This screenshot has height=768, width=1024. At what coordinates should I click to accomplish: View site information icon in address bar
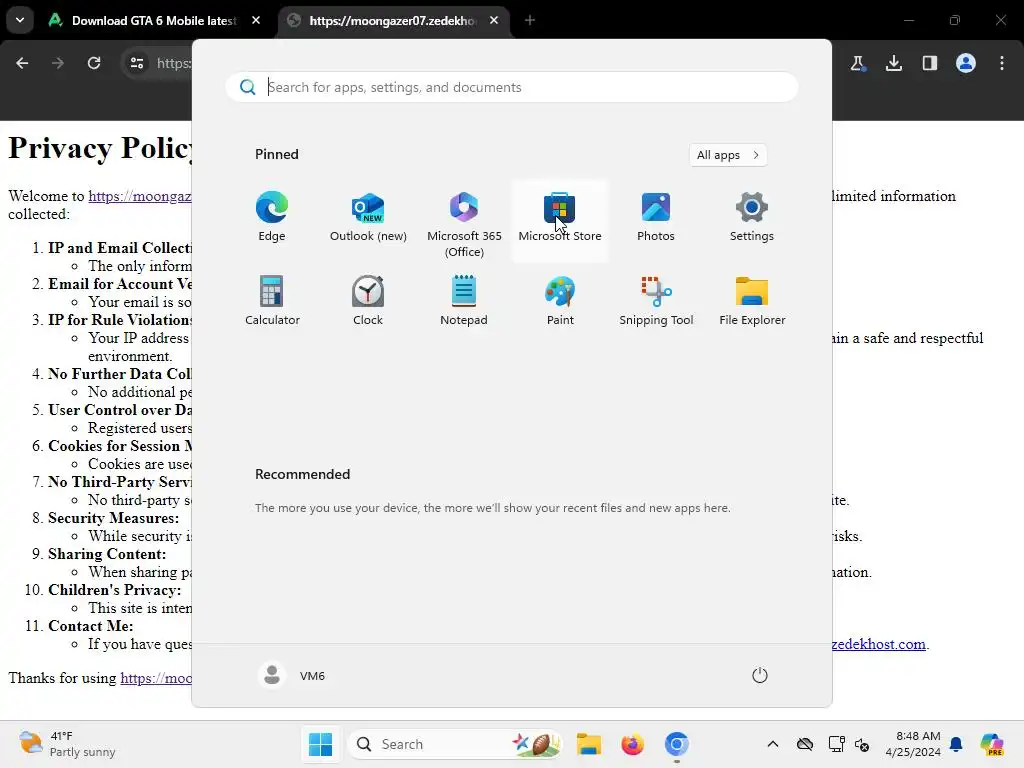click(x=136, y=63)
